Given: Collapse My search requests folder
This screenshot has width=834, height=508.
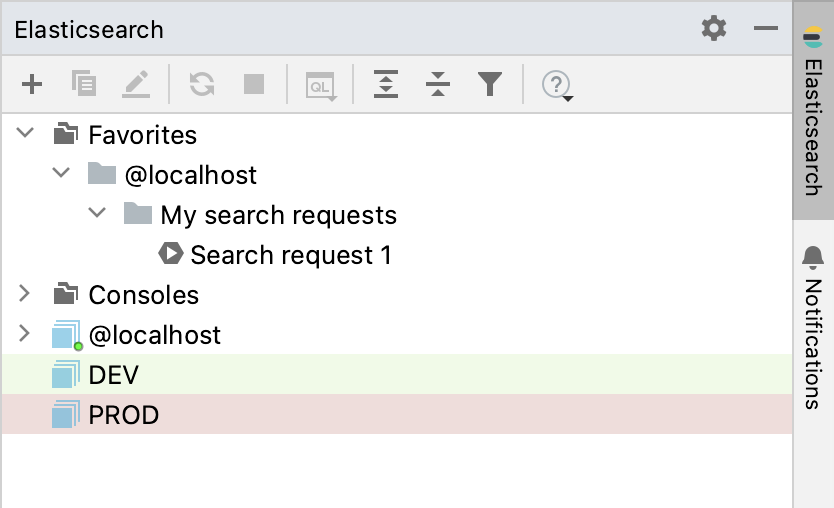Looking at the screenshot, I should click(x=97, y=213).
